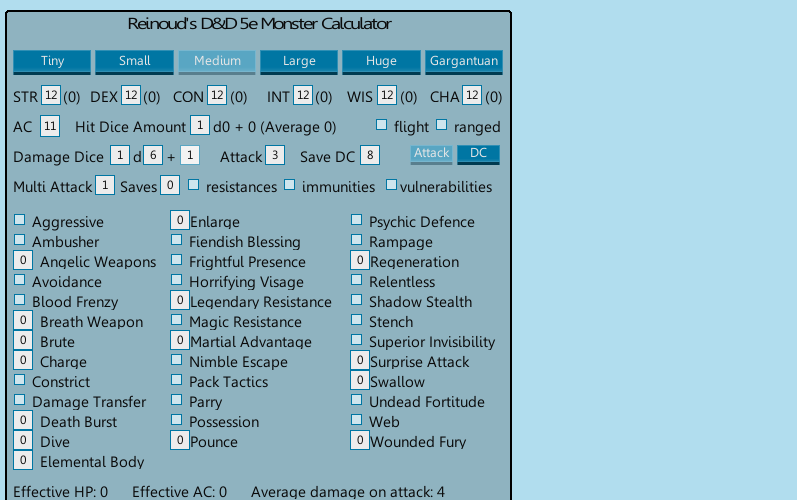The width and height of the screenshot is (797, 500).
Task: Enable the Aggressive trait checkbox
Action: pyautogui.click(x=19, y=220)
